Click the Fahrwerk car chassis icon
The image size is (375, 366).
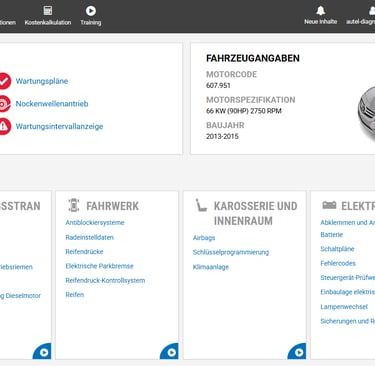click(74, 205)
